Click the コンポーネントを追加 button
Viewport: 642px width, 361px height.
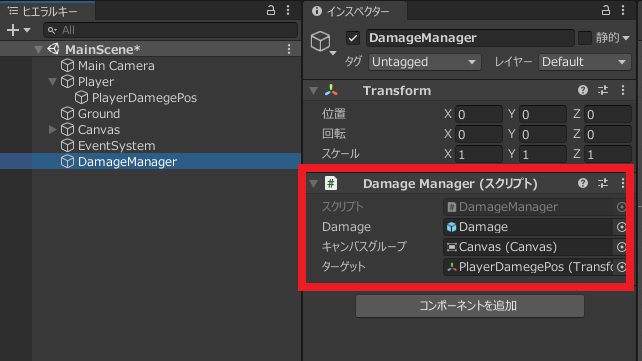[470, 306]
